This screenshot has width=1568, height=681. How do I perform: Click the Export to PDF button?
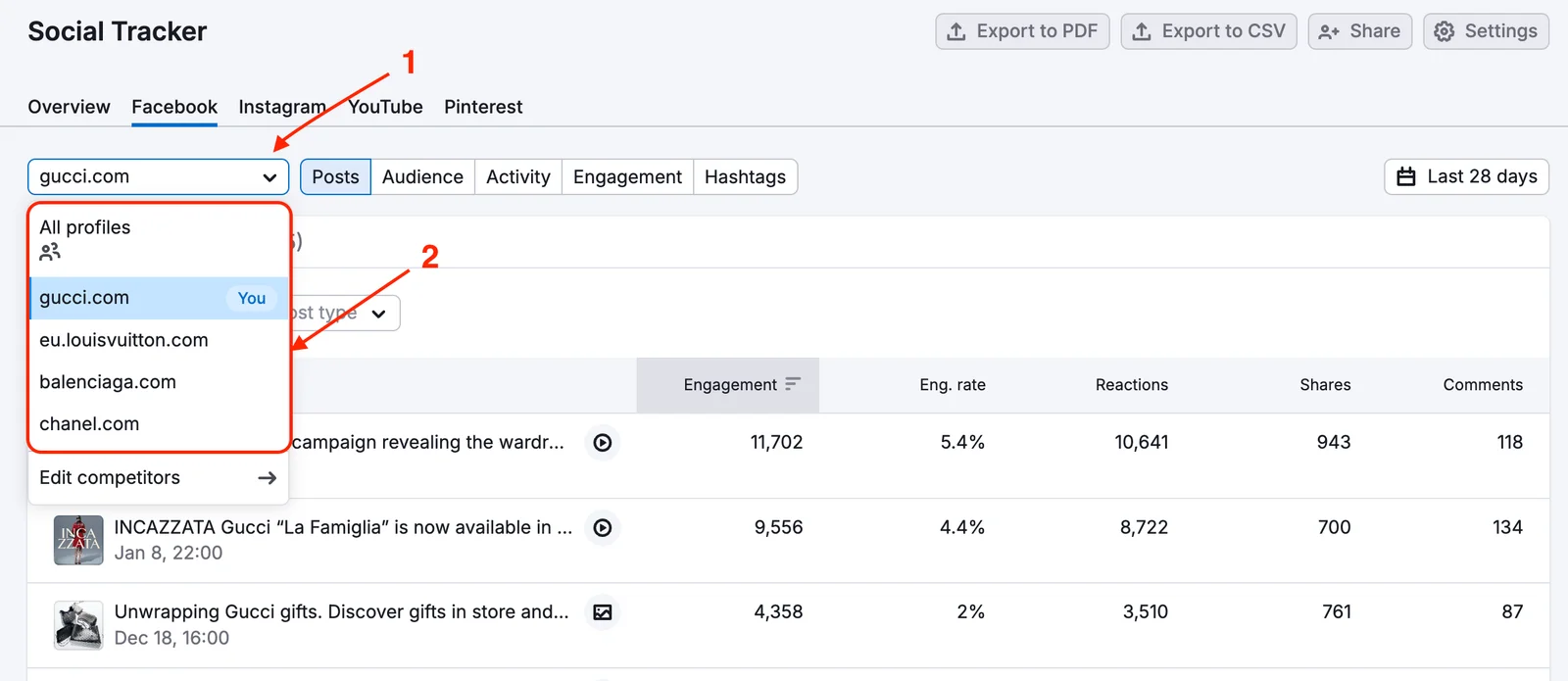pos(1022,31)
